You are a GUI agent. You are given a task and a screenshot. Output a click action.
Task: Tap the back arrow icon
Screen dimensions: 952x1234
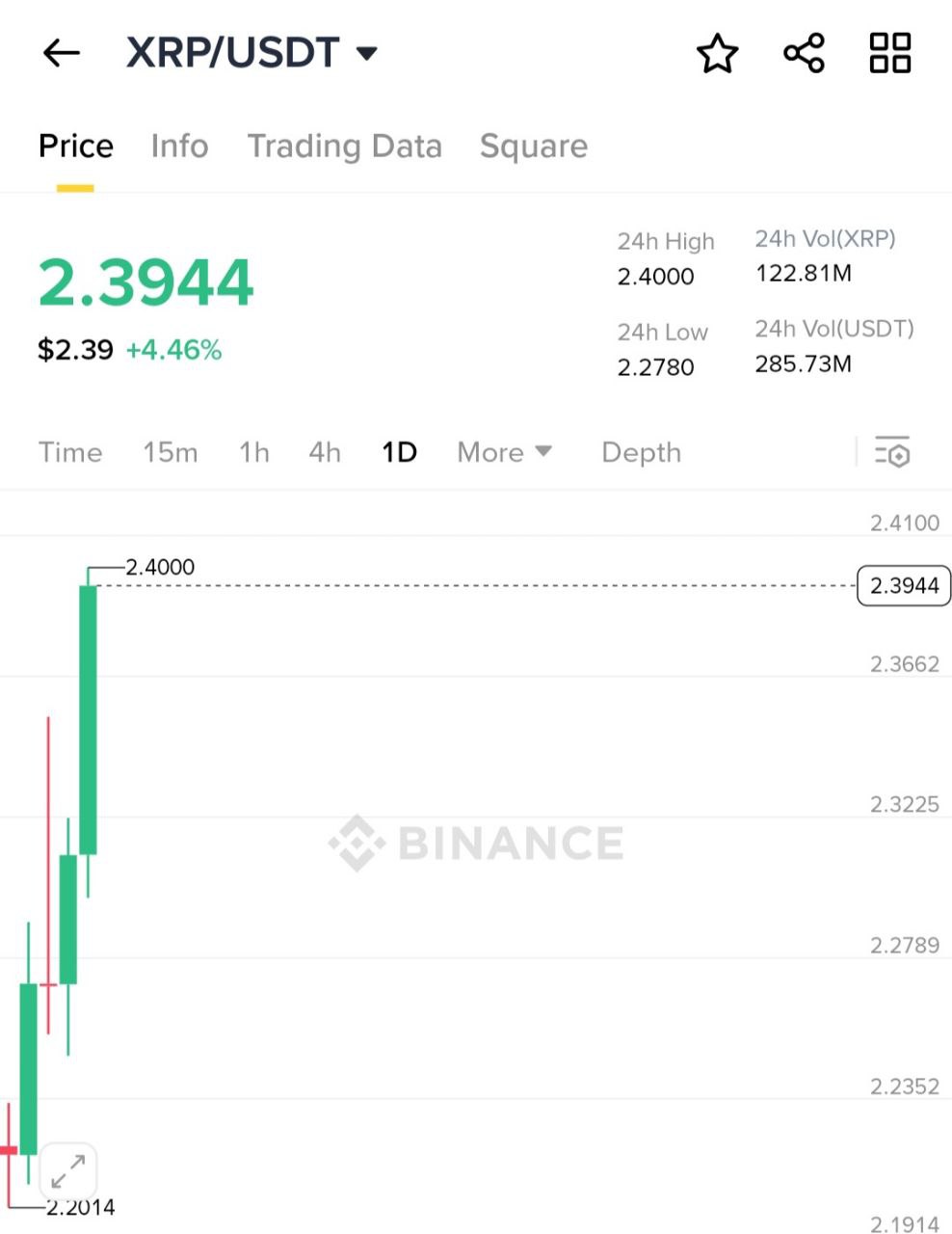(61, 53)
